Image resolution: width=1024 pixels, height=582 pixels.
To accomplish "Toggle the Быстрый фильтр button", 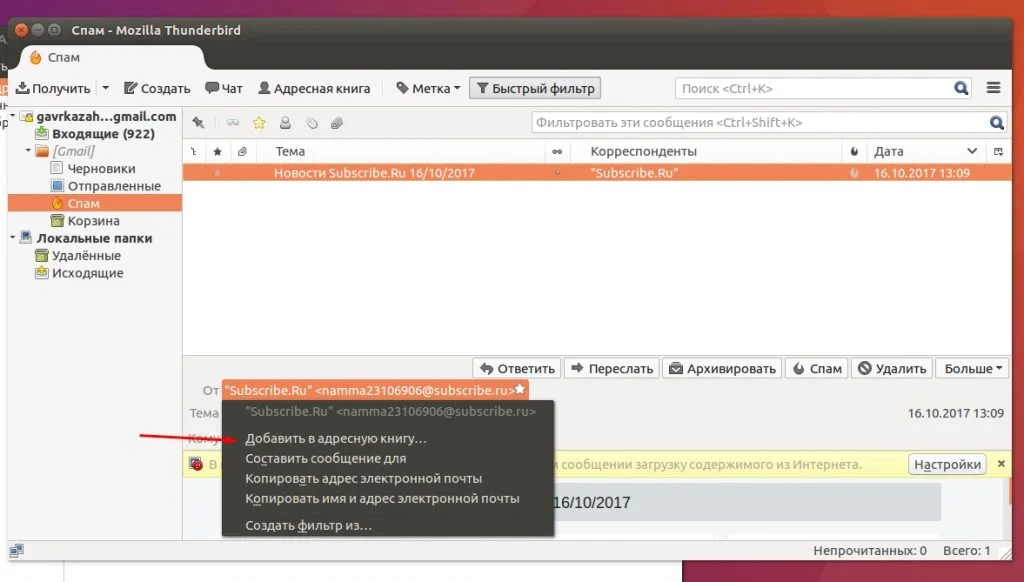I will pos(535,88).
